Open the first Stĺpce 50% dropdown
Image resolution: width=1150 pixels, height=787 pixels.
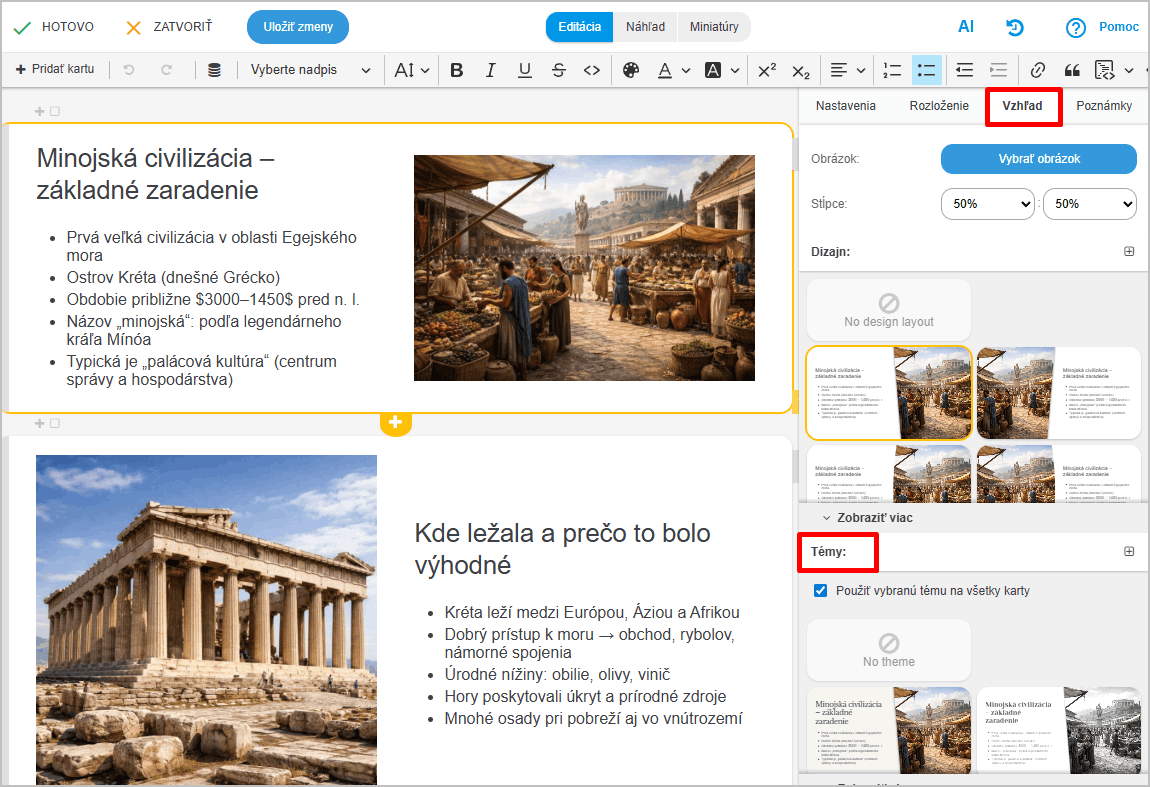point(987,203)
